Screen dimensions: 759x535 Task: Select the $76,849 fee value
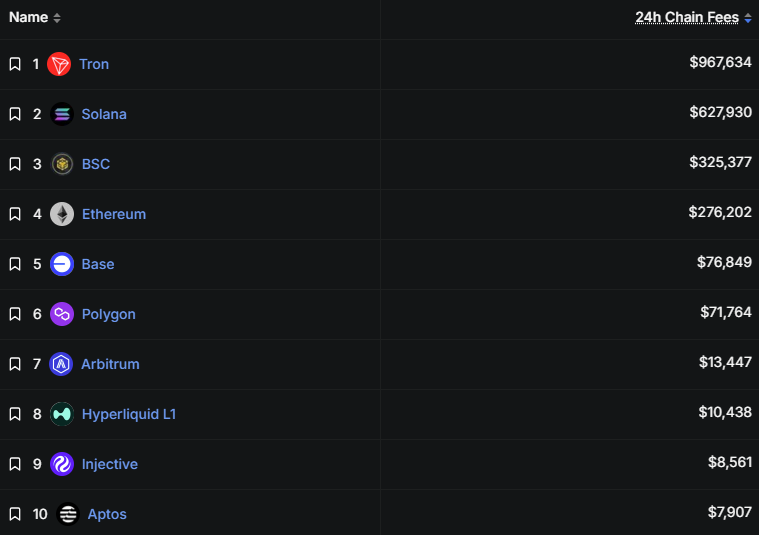pos(724,262)
